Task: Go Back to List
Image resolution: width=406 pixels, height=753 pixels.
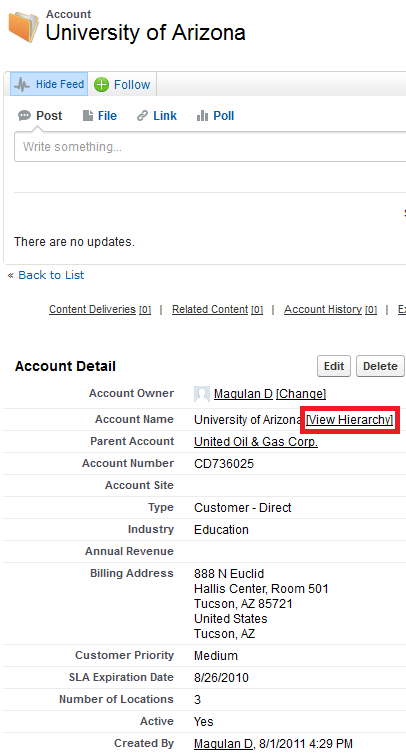Action: click(51, 275)
